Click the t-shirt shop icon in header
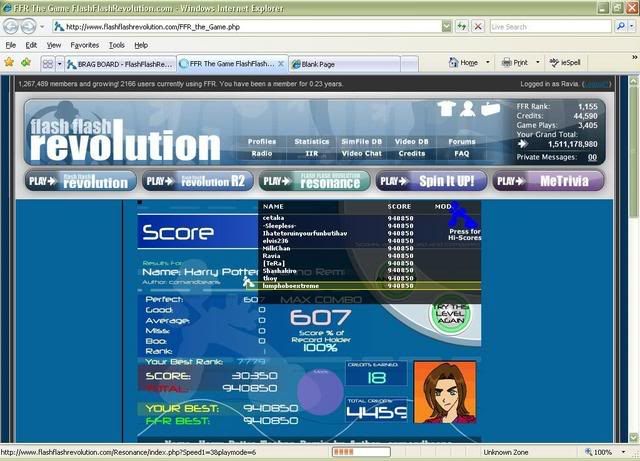 [445, 109]
